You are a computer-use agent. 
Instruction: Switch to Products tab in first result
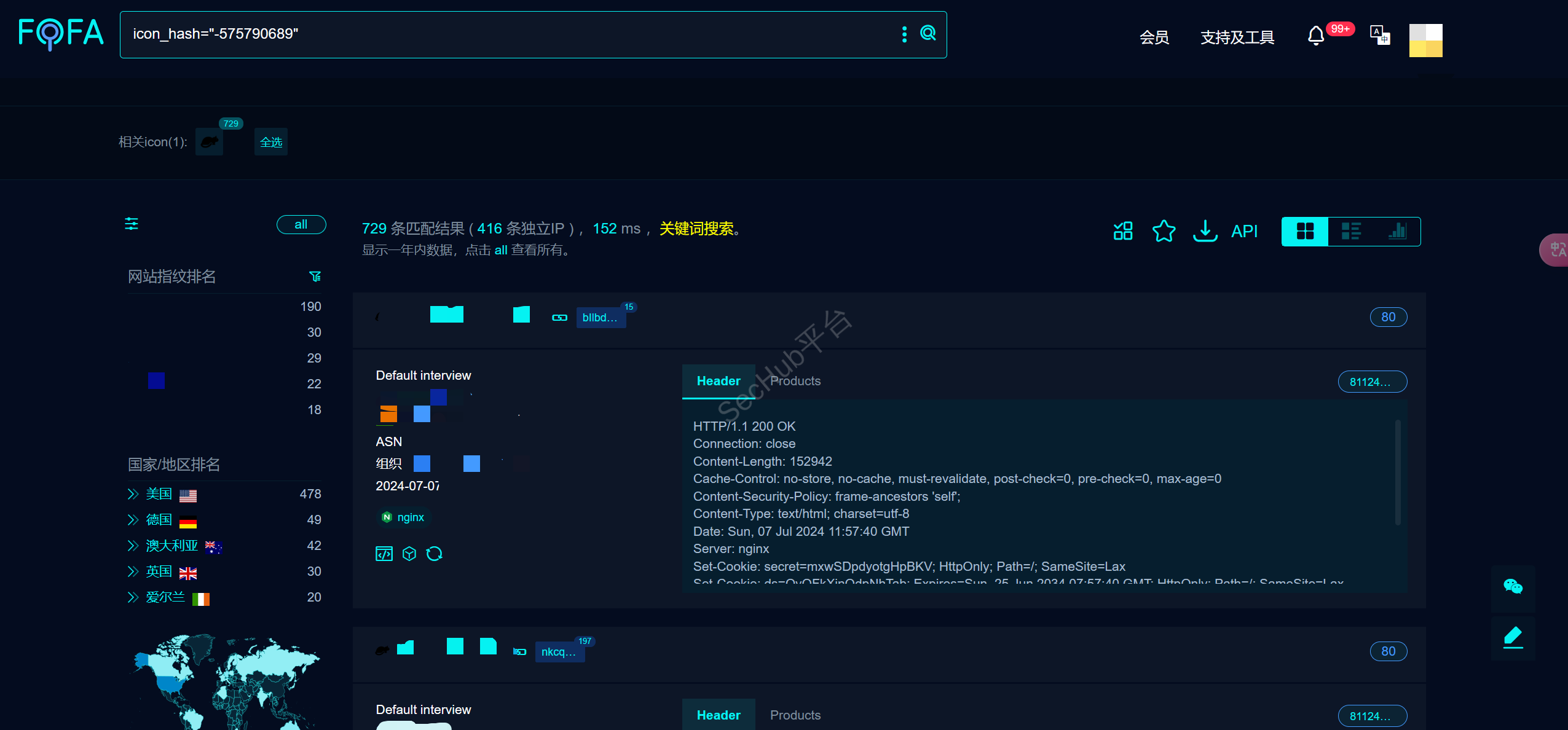coord(795,381)
